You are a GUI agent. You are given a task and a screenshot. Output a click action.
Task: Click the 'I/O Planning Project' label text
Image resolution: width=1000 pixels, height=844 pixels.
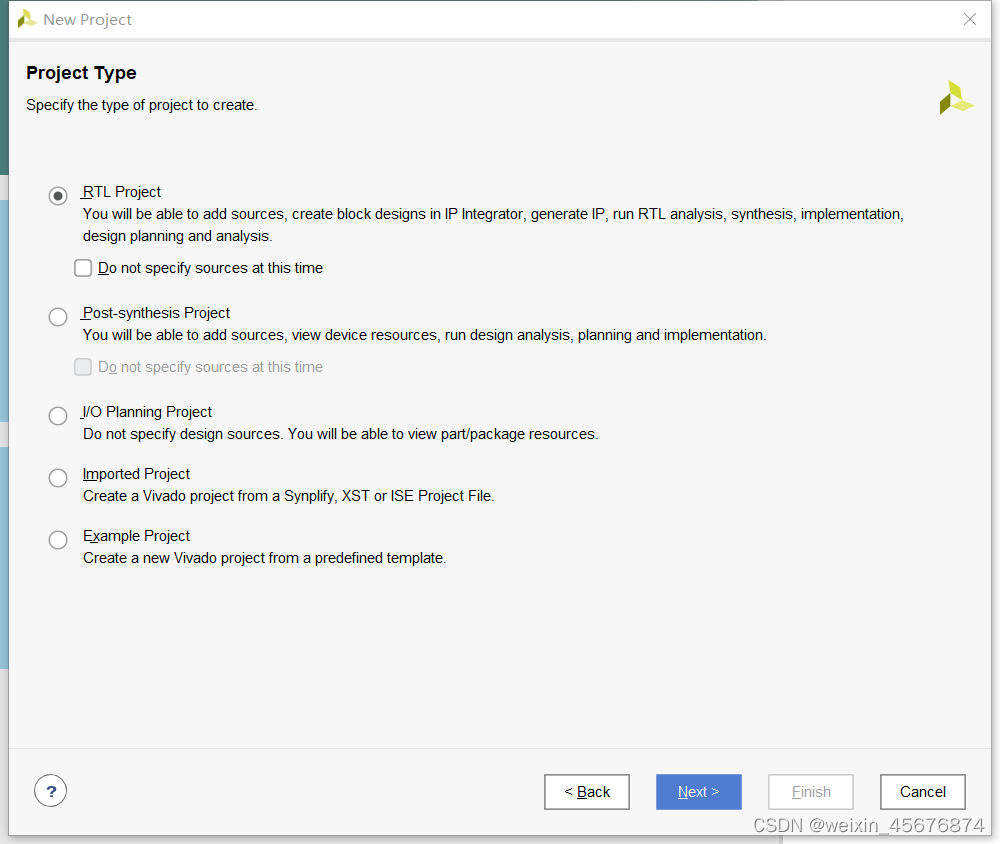147,411
